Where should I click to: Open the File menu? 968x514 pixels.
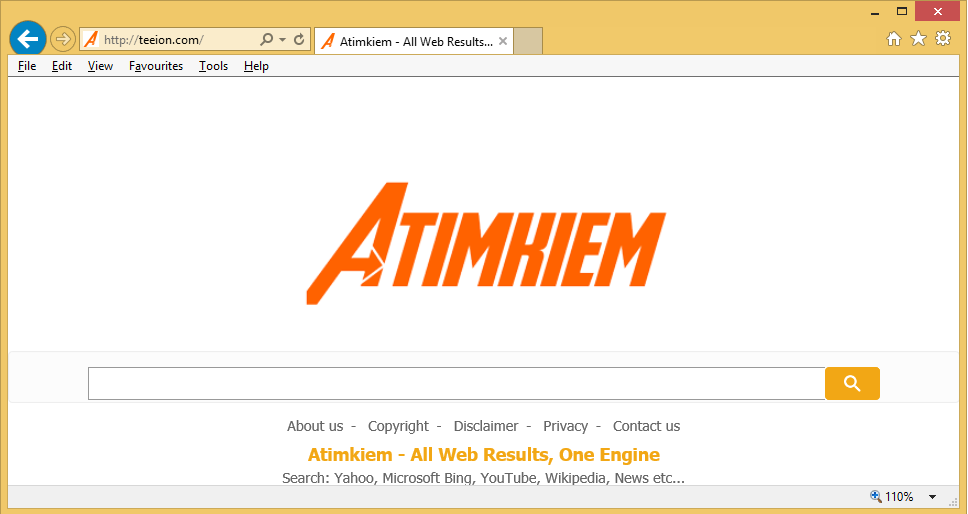(x=27, y=66)
